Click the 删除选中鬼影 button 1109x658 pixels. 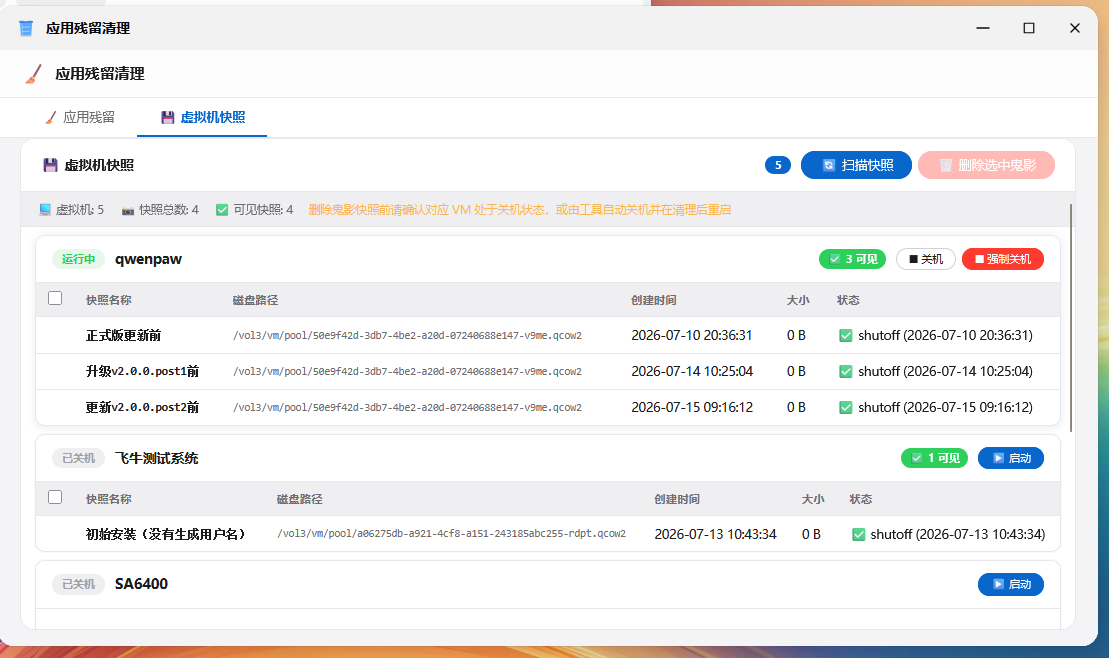986,165
